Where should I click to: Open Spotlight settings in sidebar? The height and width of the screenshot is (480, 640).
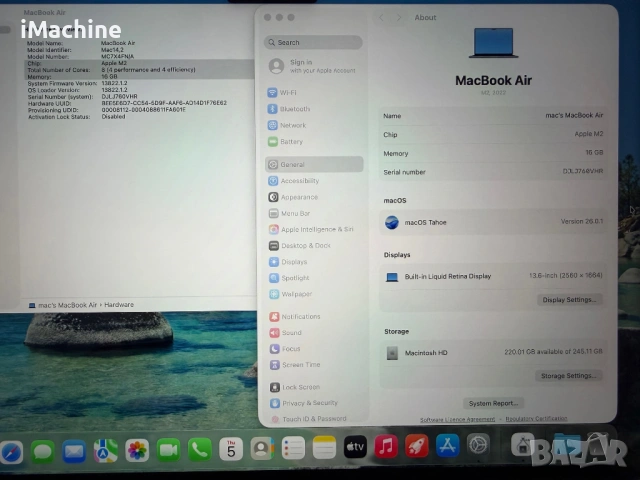(x=313, y=278)
